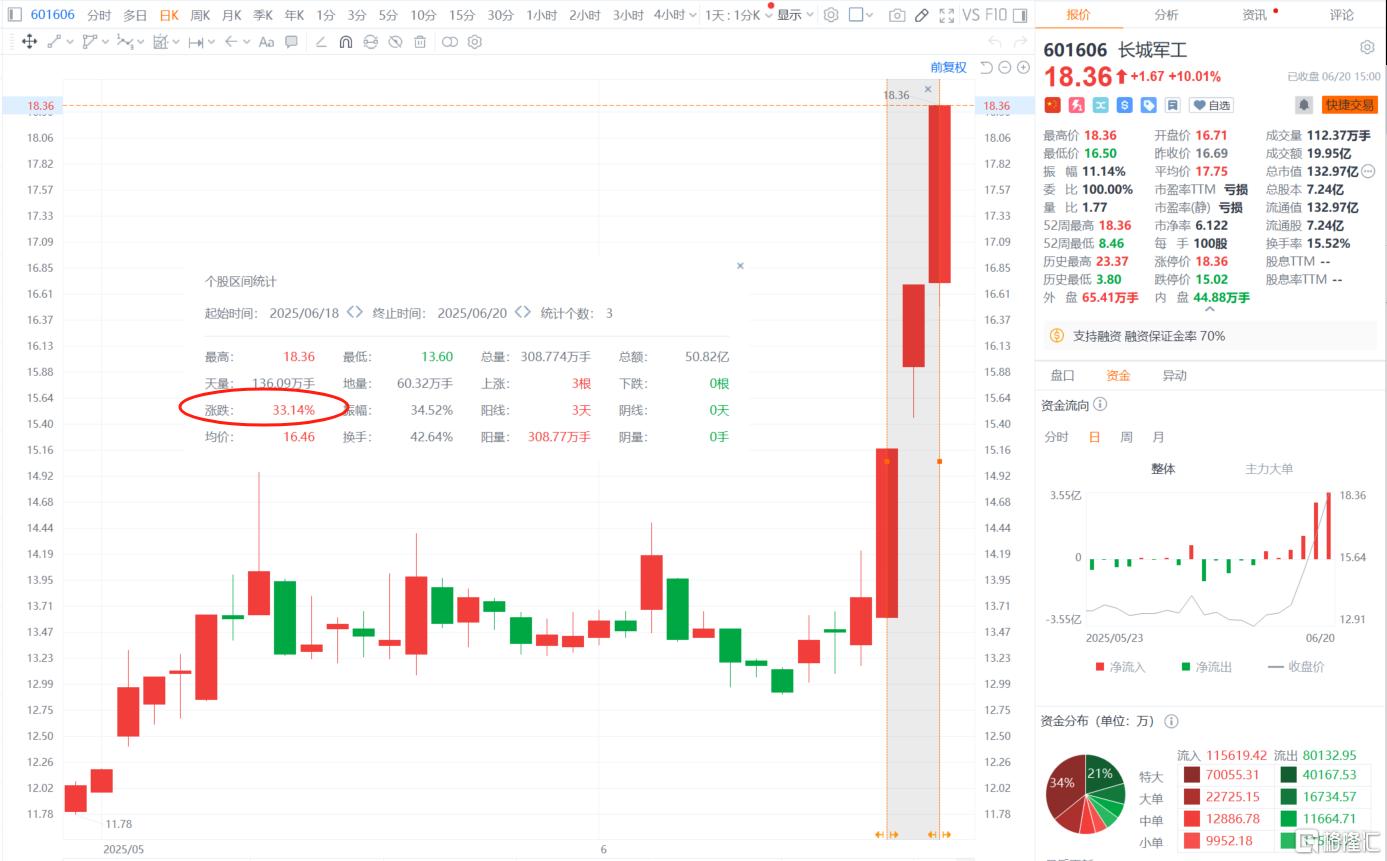Open quote panel settings gear
Image resolution: width=1387 pixels, height=861 pixels.
coord(1367,48)
